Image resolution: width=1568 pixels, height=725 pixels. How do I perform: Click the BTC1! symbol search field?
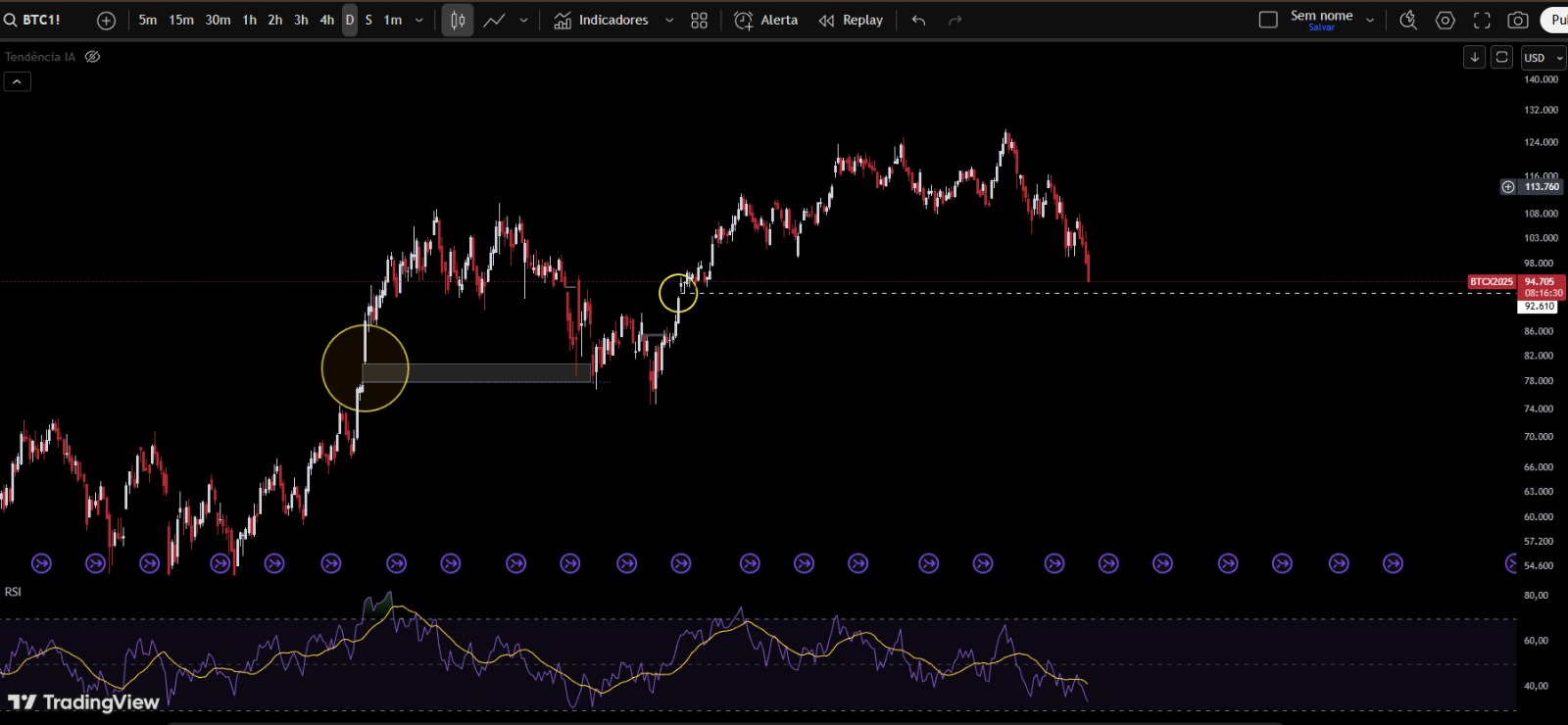coord(41,21)
